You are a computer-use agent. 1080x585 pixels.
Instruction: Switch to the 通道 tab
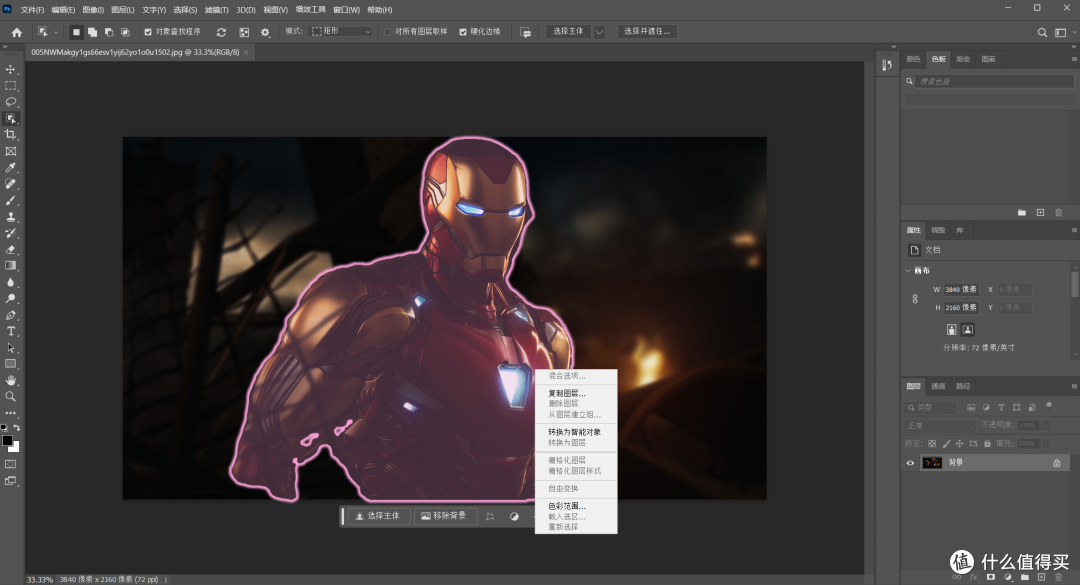(x=938, y=386)
